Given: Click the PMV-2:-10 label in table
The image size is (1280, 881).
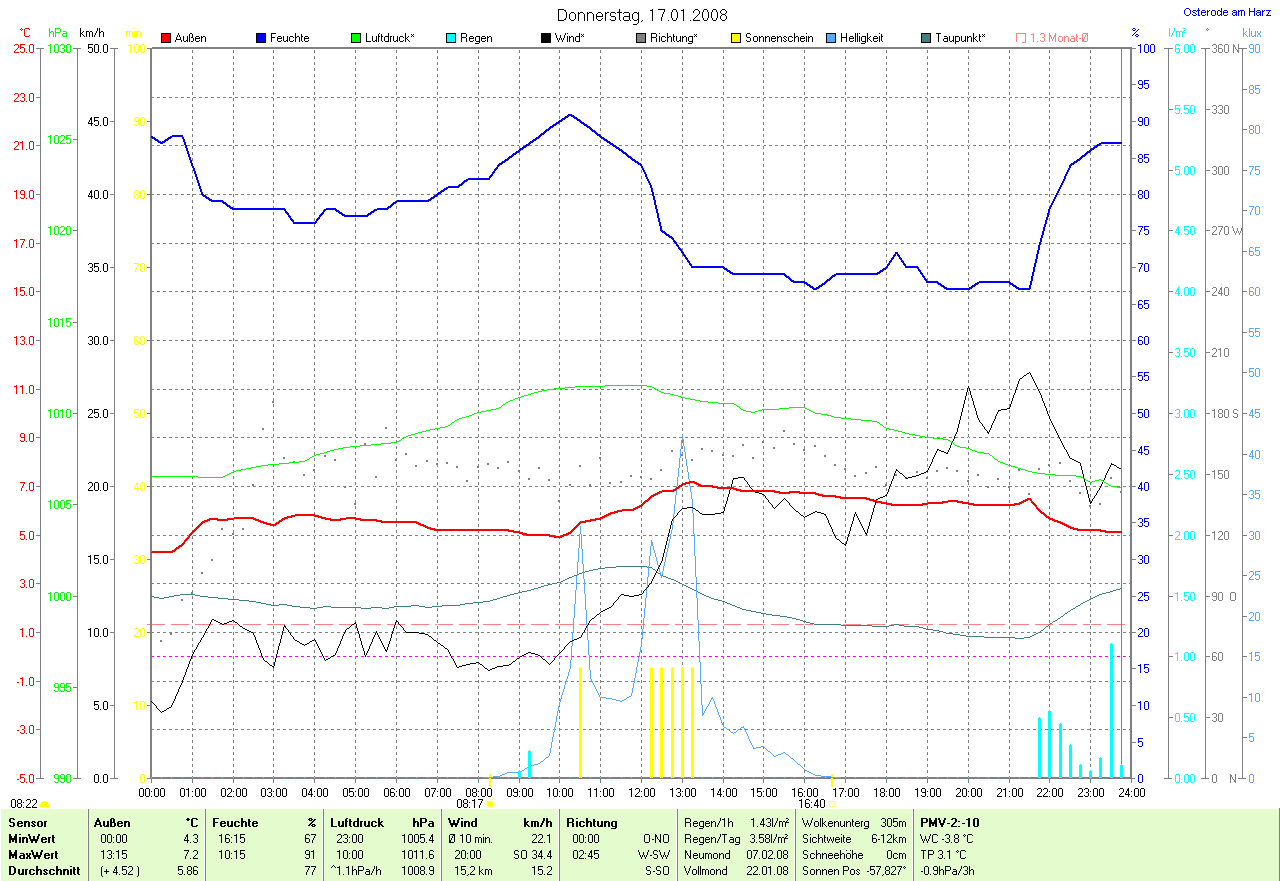Looking at the screenshot, I should [x=950, y=823].
